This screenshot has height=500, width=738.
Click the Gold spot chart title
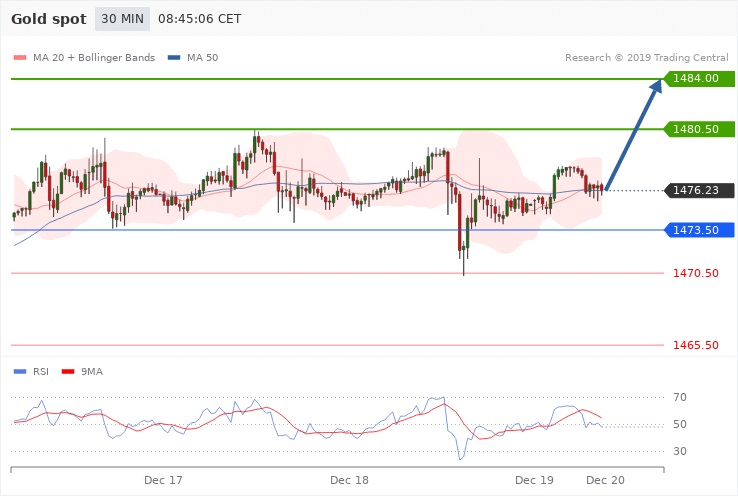46,20
